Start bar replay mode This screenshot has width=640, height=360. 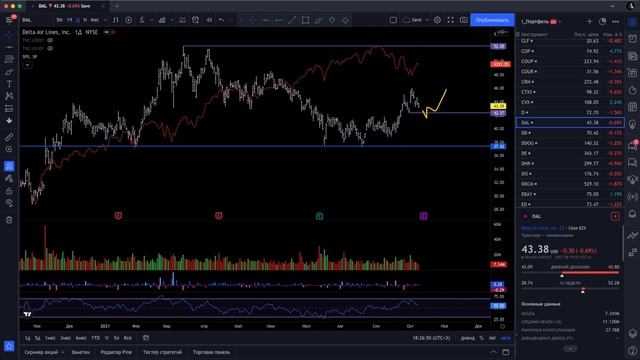[209, 20]
